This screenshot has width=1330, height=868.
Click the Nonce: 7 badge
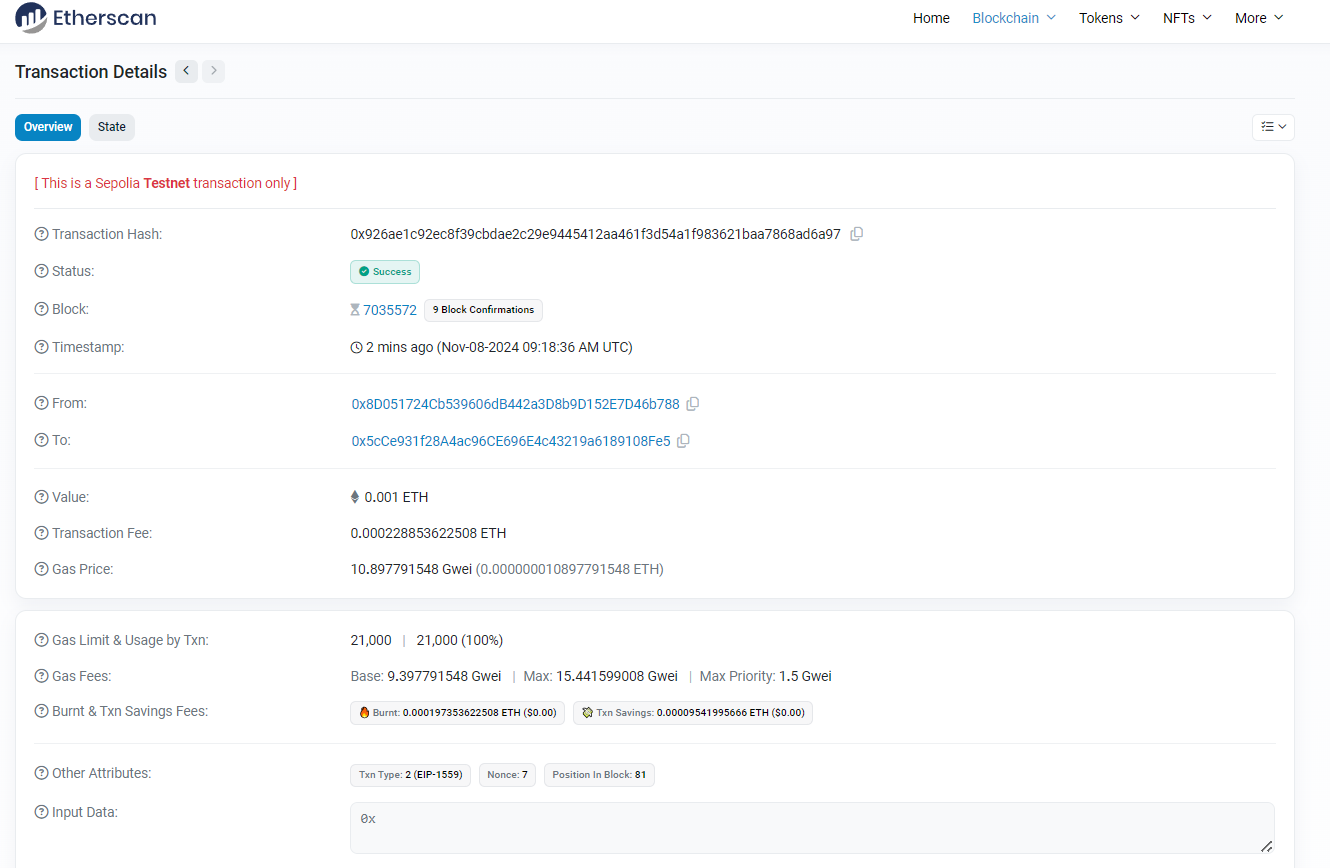[x=507, y=775]
